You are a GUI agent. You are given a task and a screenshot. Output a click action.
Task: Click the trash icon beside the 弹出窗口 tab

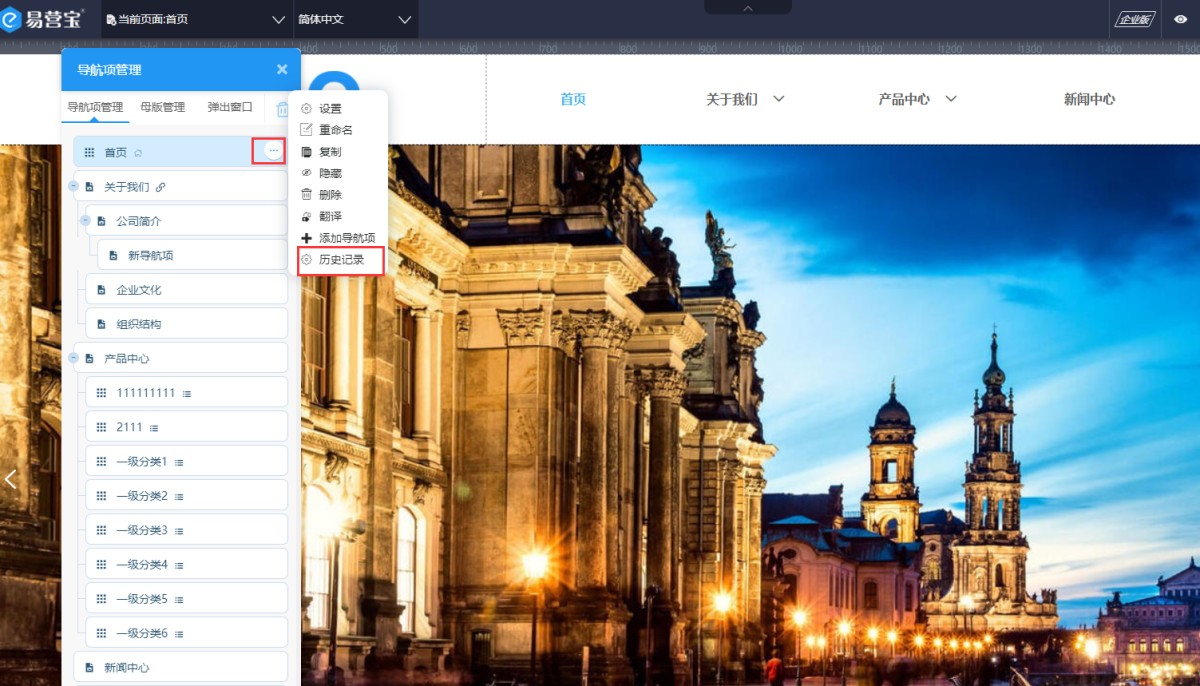click(282, 109)
